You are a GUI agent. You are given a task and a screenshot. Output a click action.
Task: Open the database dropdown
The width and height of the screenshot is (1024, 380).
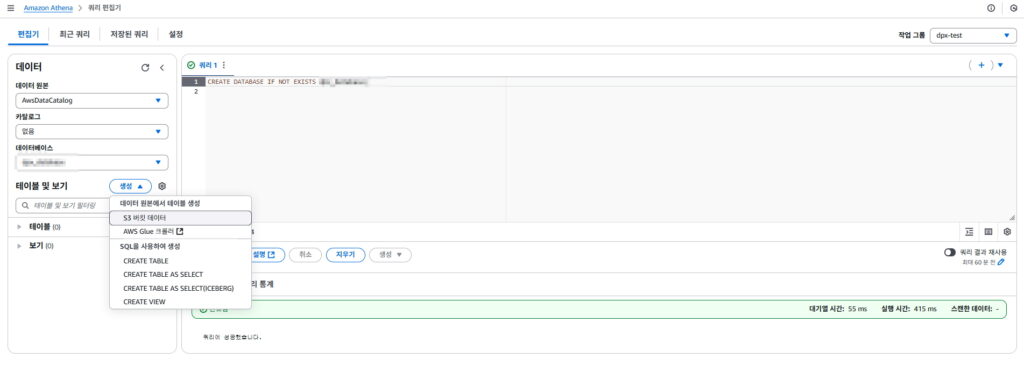point(92,162)
